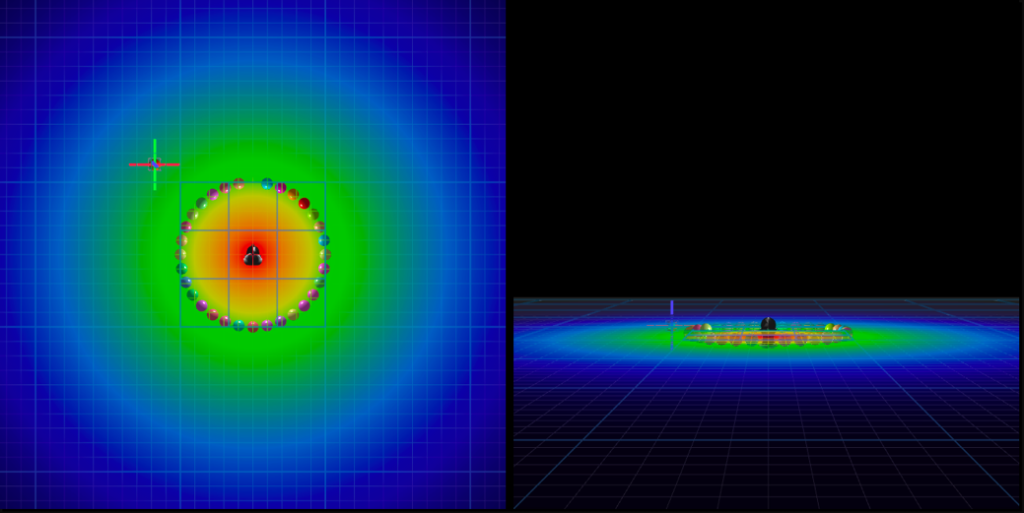Screen dimensions: 1024x513
Task: Select the bright red sphere in the speaker ring
Action: pos(304,203)
